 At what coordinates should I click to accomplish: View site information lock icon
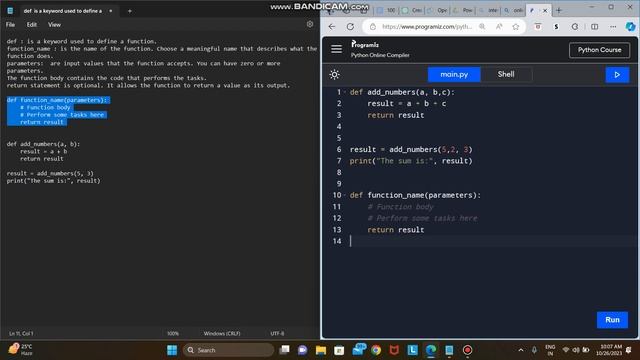[x=373, y=27]
